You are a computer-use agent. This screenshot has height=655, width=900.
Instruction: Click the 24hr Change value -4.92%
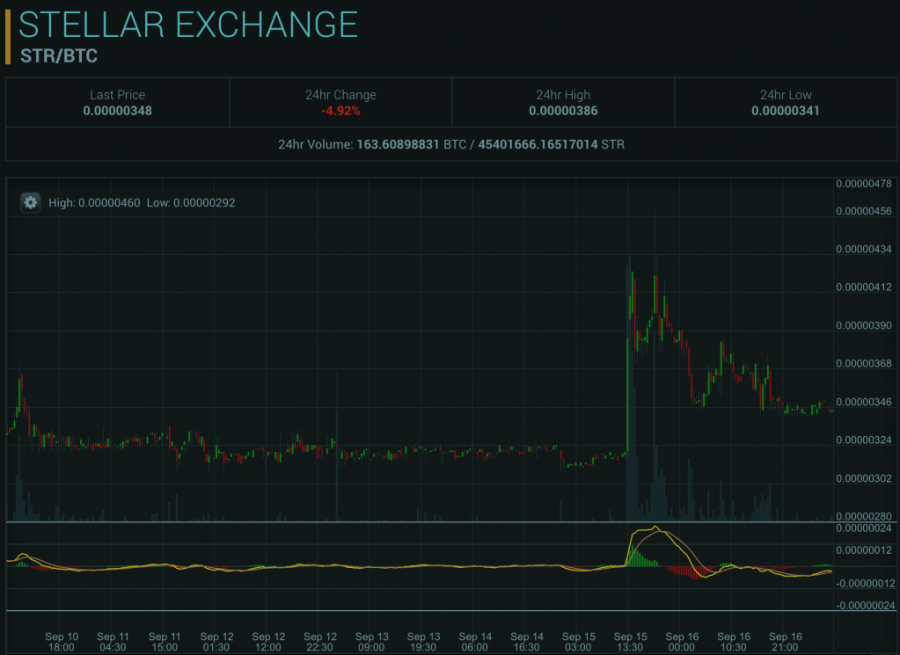pyautogui.click(x=340, y=111)
